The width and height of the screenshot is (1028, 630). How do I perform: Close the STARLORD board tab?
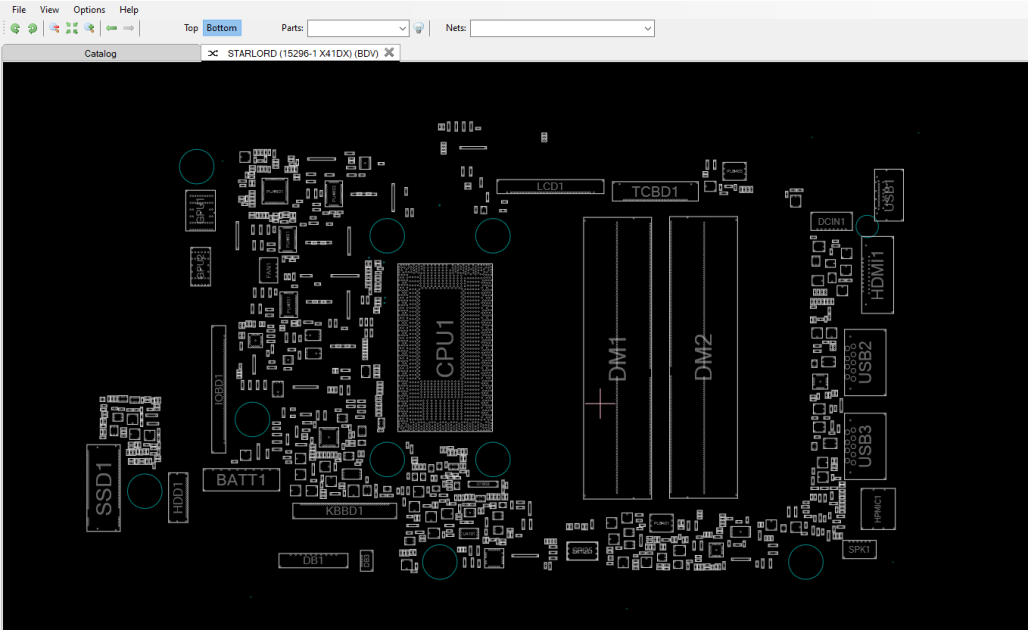click(x=389, y=52)
